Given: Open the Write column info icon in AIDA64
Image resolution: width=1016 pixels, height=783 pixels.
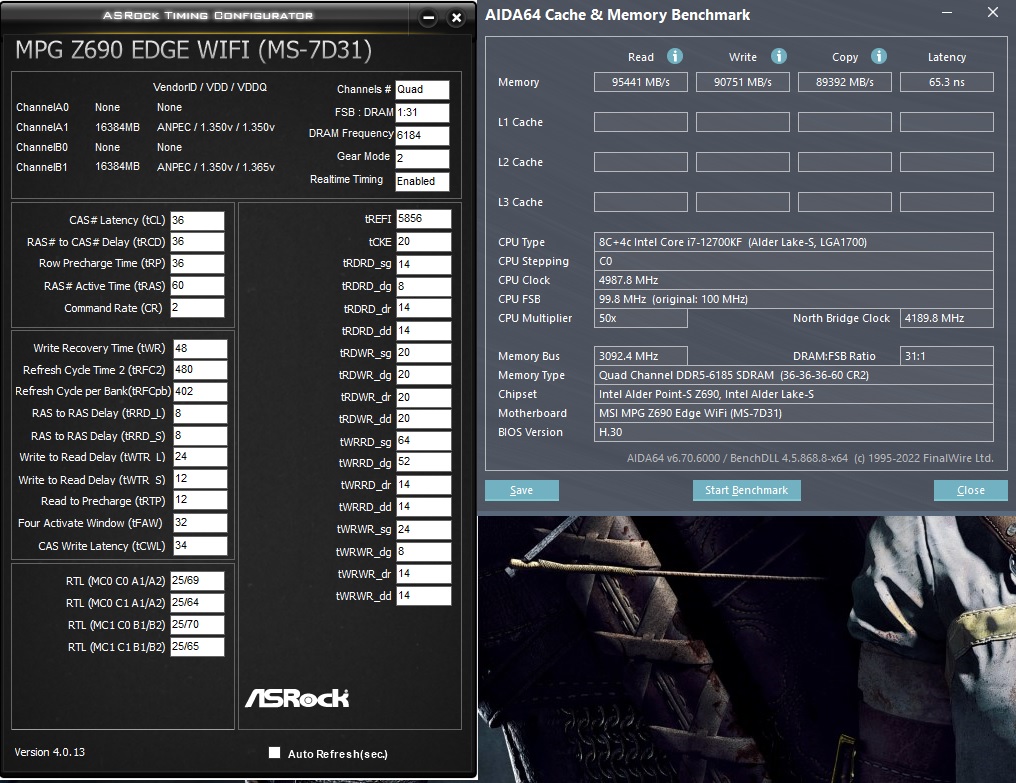Looking at the screenshot, I should [778, 56].
